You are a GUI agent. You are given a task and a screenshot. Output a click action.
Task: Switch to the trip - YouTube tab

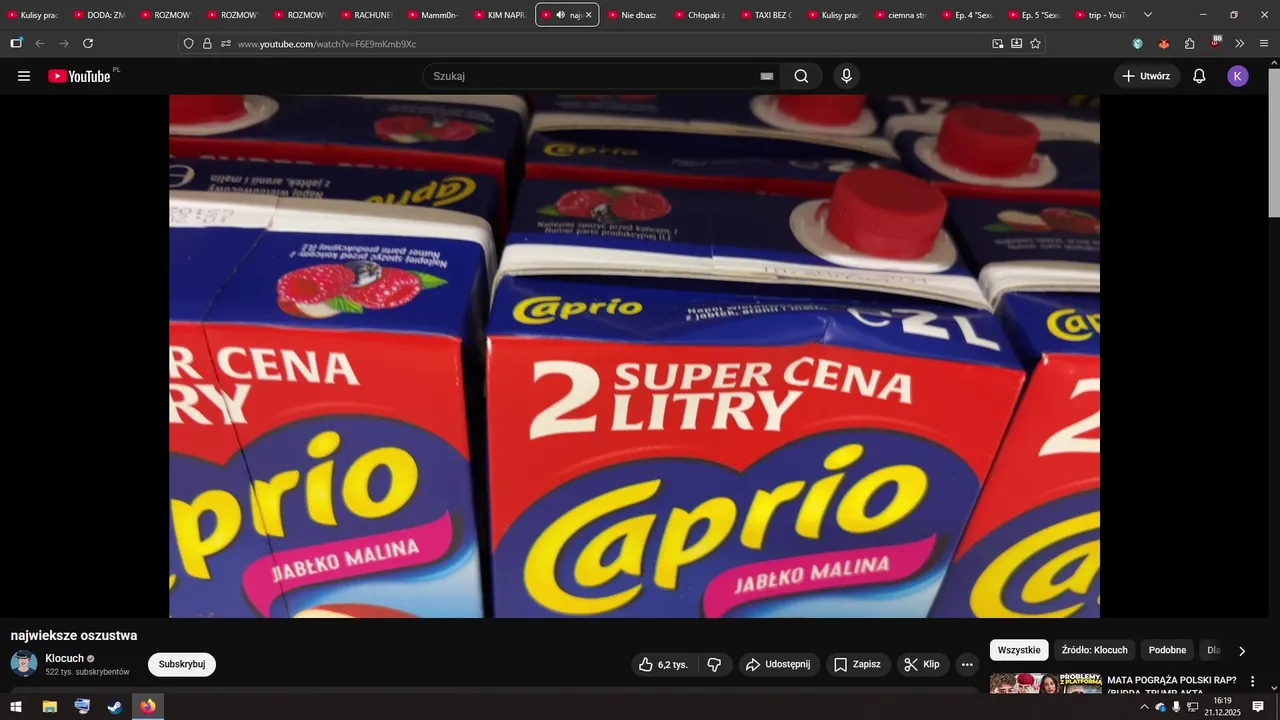[x=1101, y=15]
